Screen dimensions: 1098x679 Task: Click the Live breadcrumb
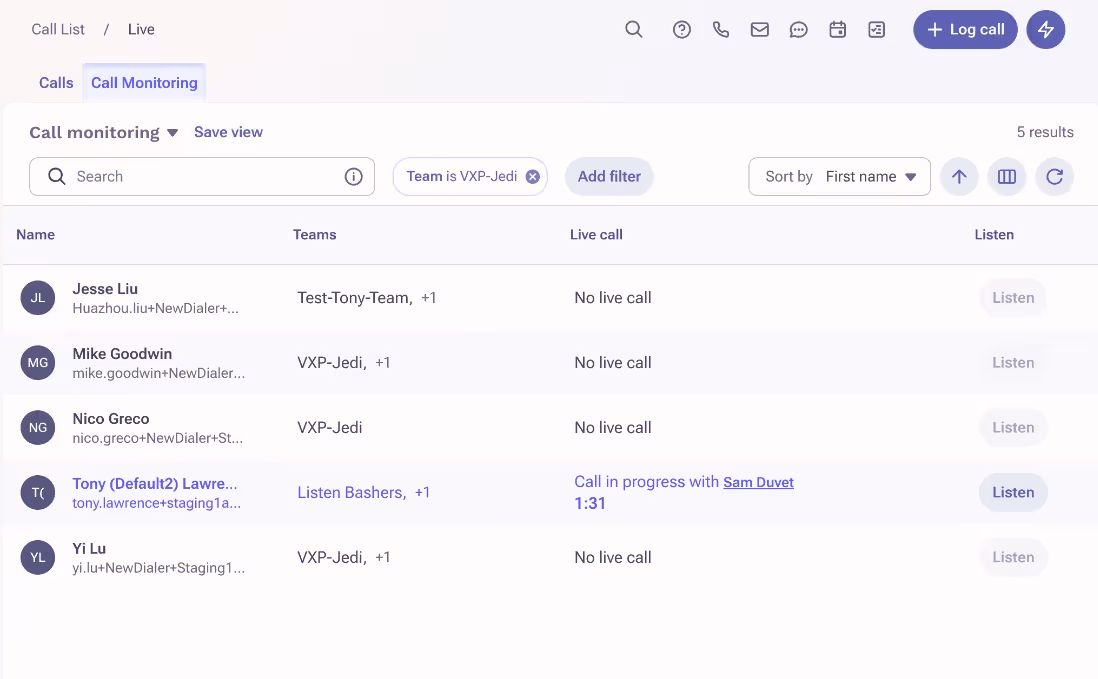pyautogui.click(x=141, y=29)
